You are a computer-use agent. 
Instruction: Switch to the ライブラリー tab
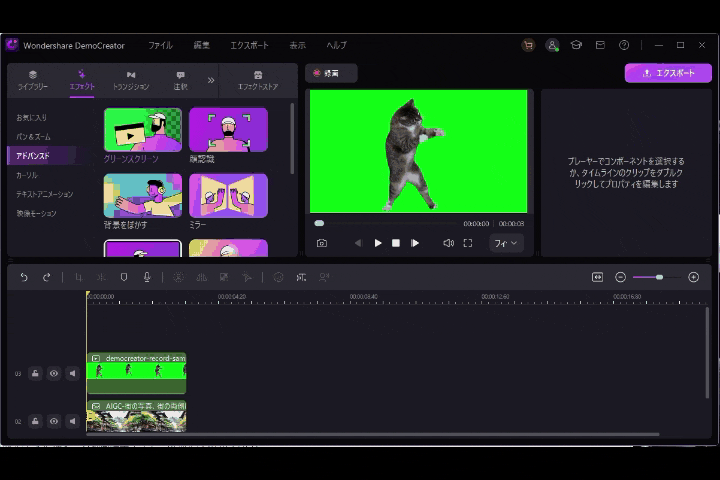33,80
